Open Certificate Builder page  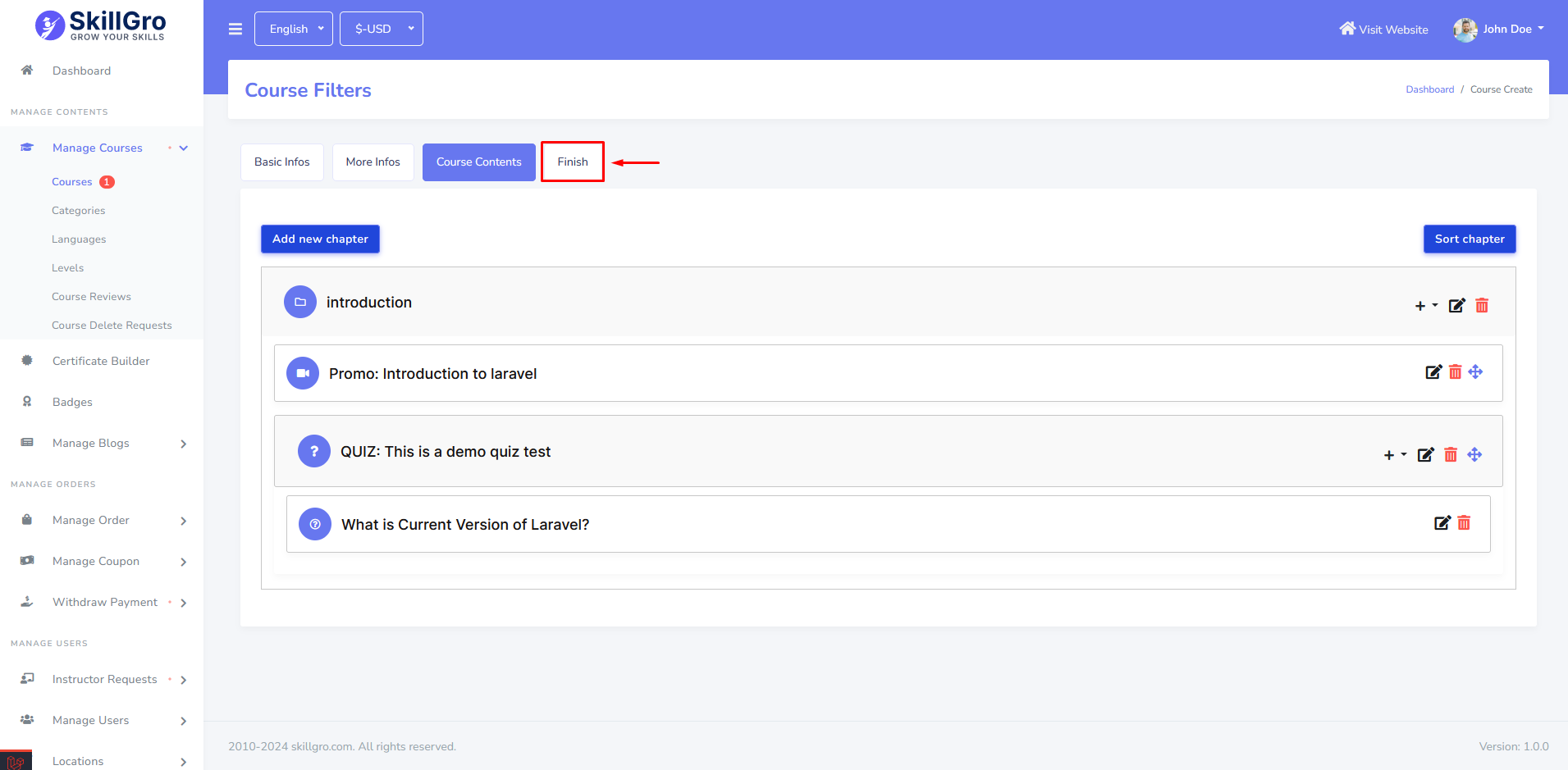coord(101,361)
